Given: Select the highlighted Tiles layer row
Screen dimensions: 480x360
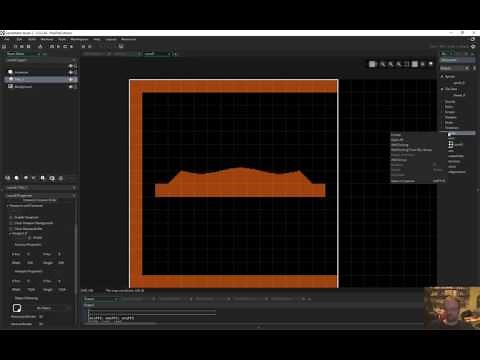Looking at the screenshot, I should pos(41,79).
